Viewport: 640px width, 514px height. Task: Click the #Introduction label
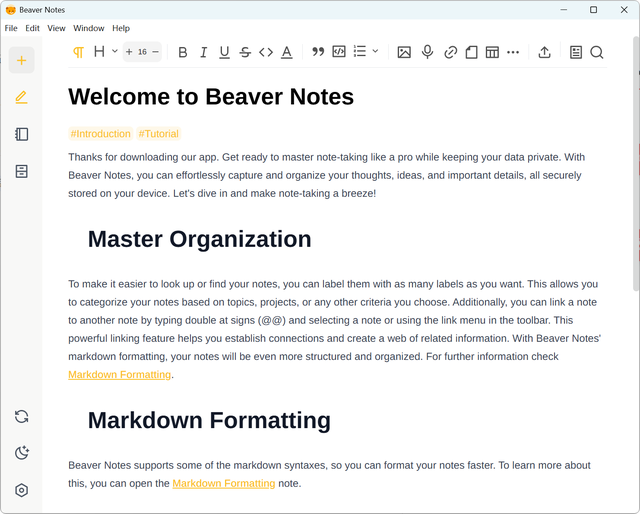[100, 134]
